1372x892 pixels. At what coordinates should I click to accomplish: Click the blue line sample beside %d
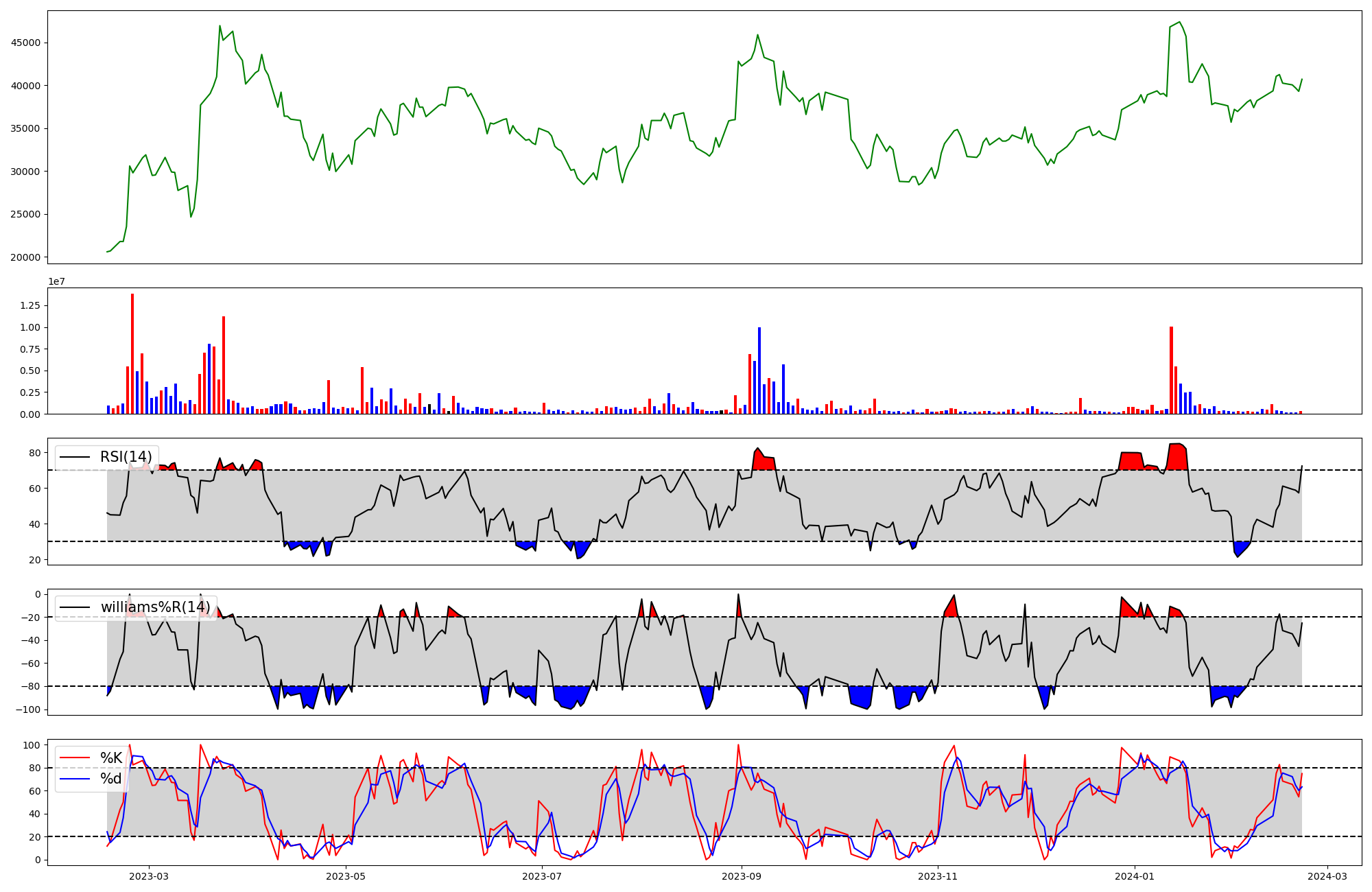click(x=75, y=779)
